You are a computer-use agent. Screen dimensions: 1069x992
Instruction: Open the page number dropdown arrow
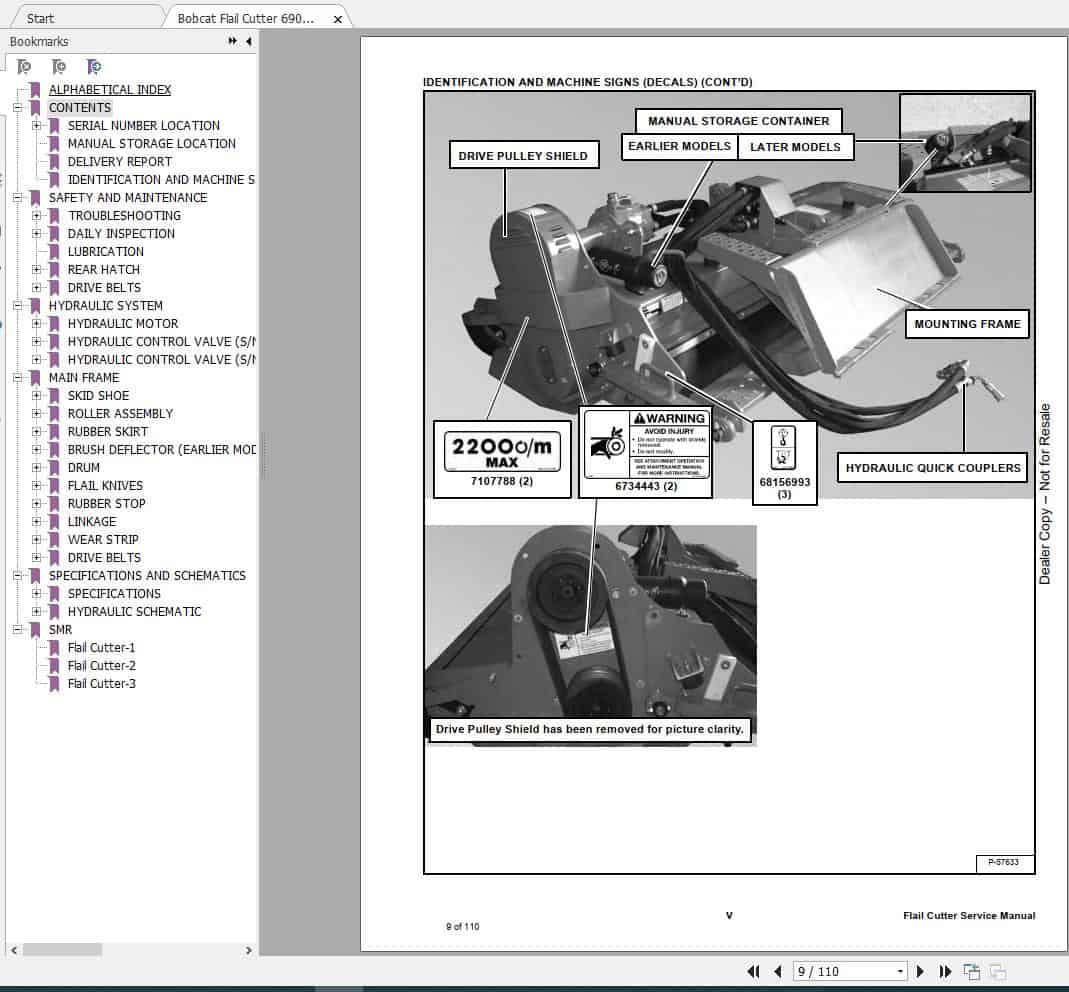(x=899, y=971)
